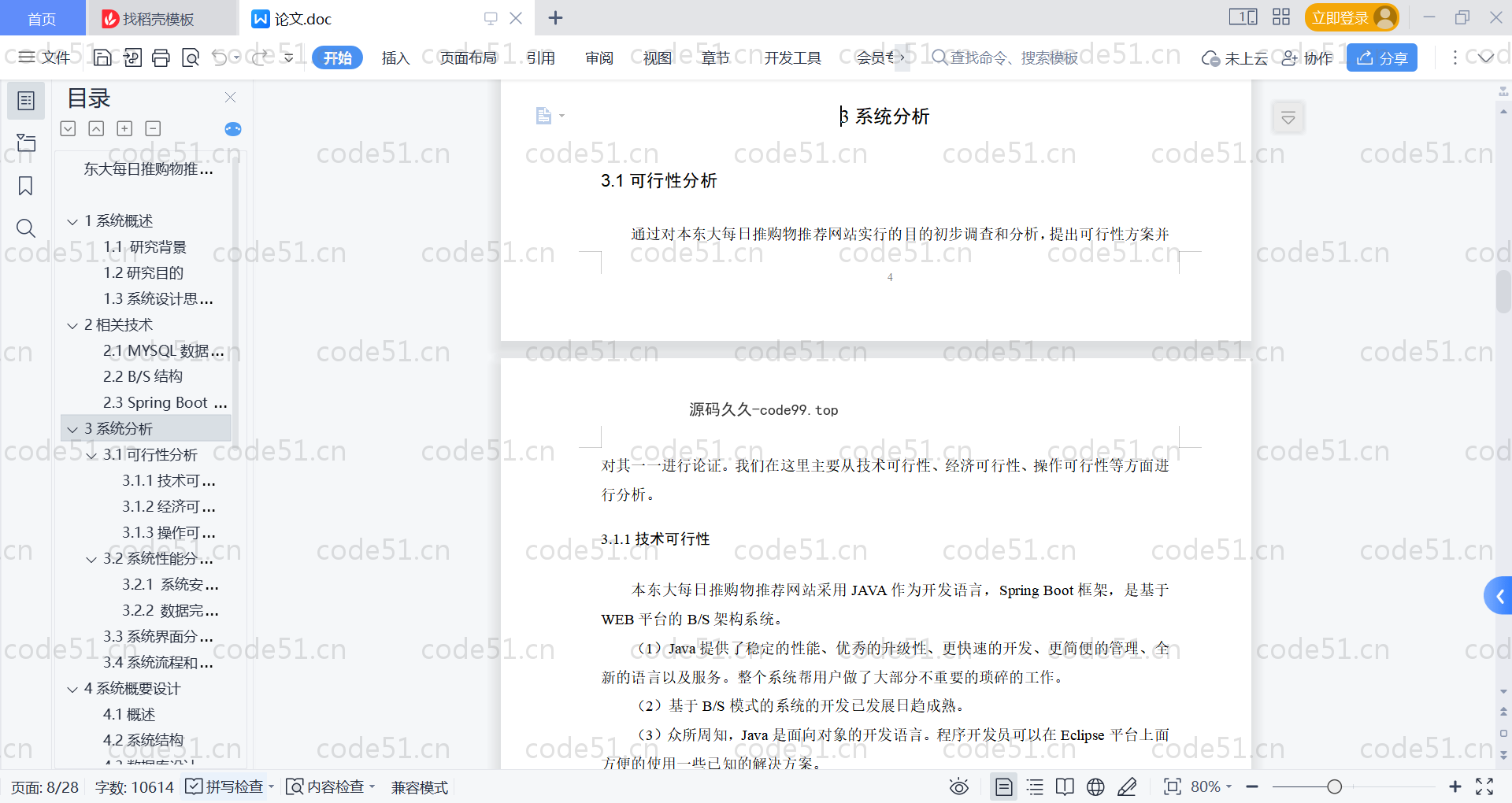Open the find sidebar search icon

(25, 228)
